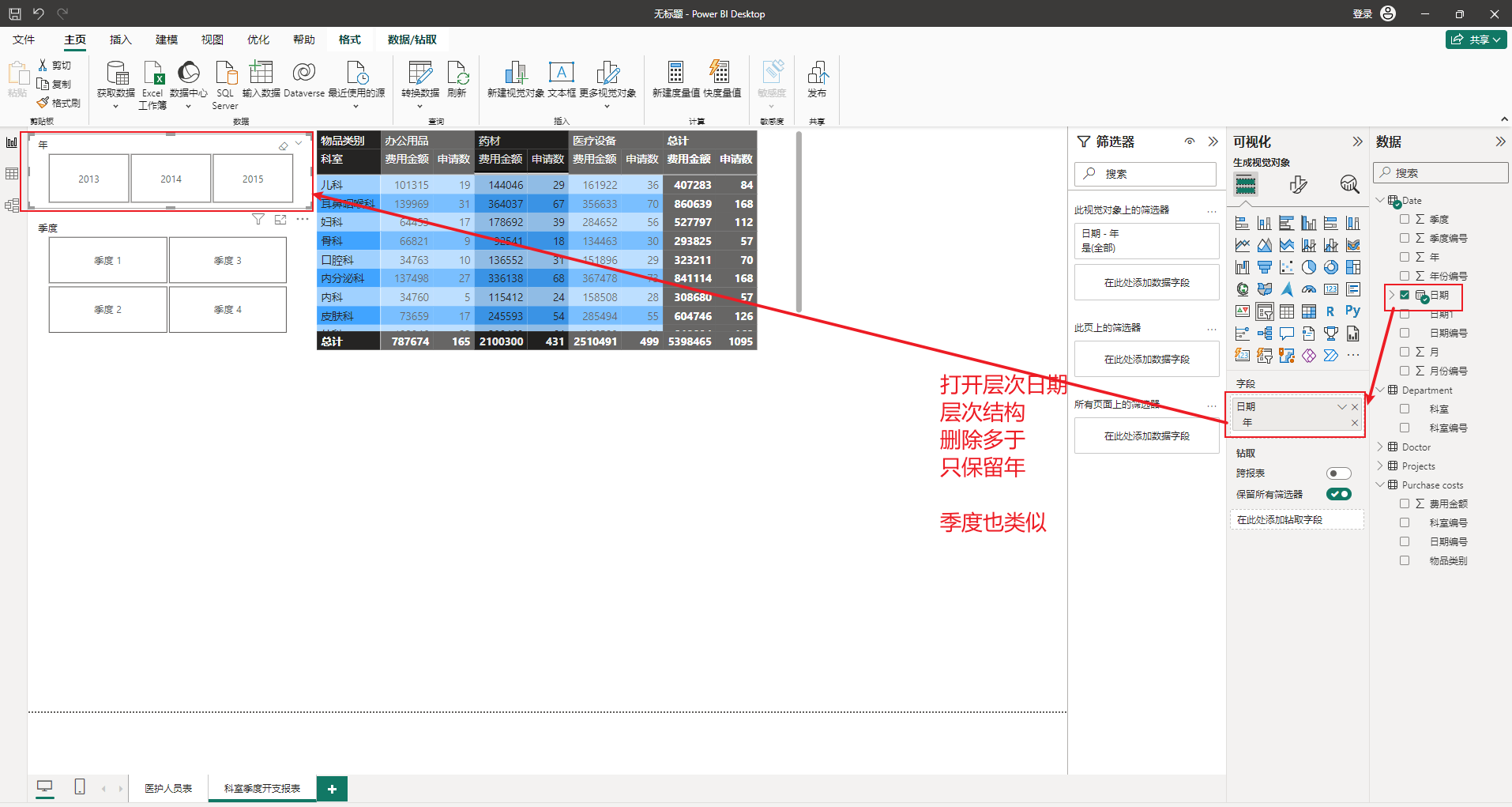1512x807 pixels.
Task: Click the eraser clear-selections icon on 年 slicer
Action: [284, 145]
